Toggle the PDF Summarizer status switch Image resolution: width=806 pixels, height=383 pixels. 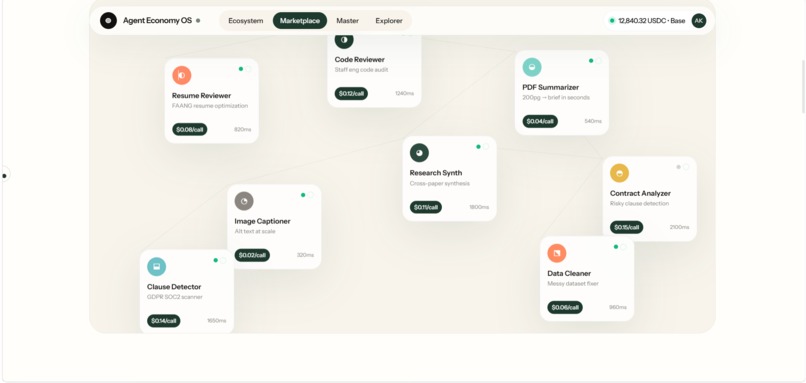tap(595, 61)
